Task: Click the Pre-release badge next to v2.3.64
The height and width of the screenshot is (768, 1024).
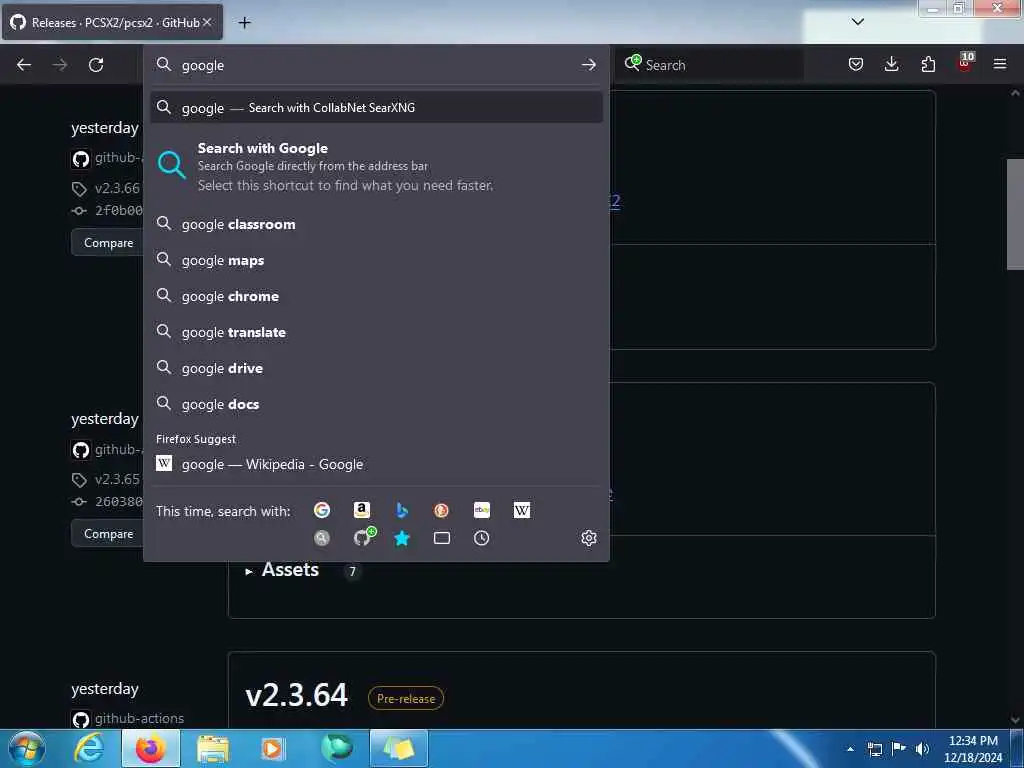Action: coord(406,698)
